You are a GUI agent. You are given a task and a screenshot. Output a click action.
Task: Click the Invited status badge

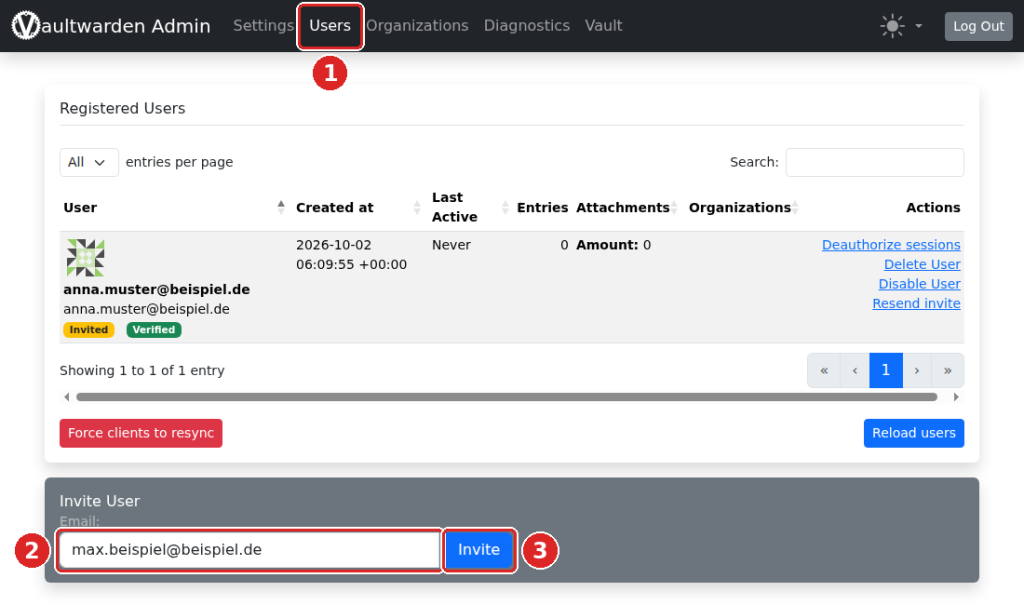pyautogui.click(x=89, y=330)
